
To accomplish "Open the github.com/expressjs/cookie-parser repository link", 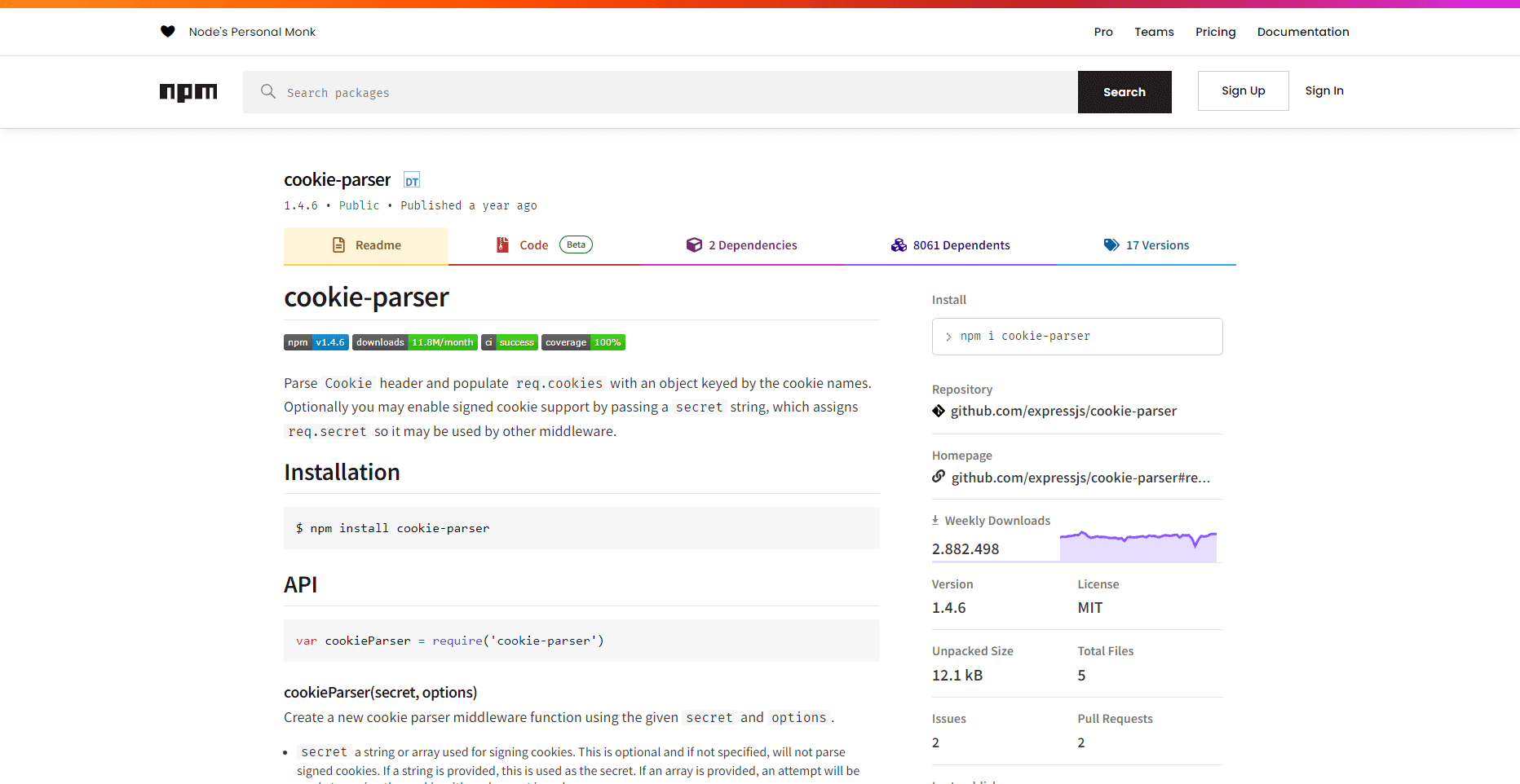I will point(1063,411).
